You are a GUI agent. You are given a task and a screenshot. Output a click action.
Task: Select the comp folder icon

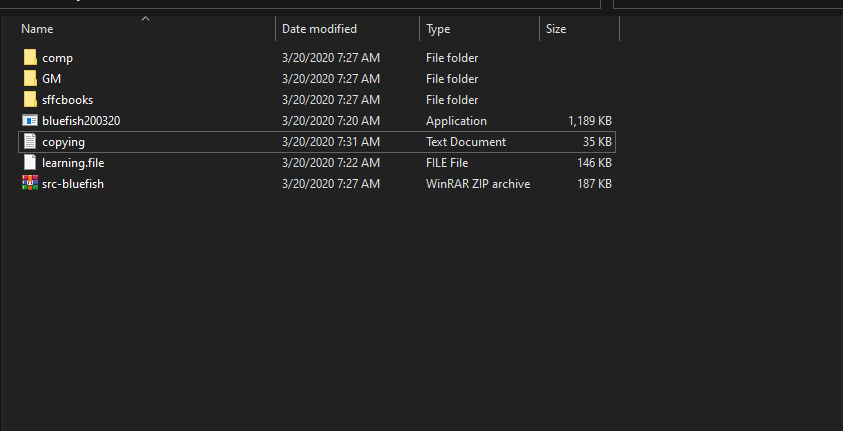click(30, 58)
